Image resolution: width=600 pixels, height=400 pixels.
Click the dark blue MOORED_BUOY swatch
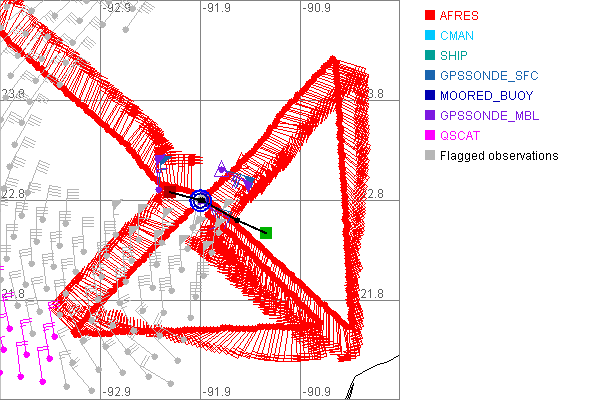430,96
